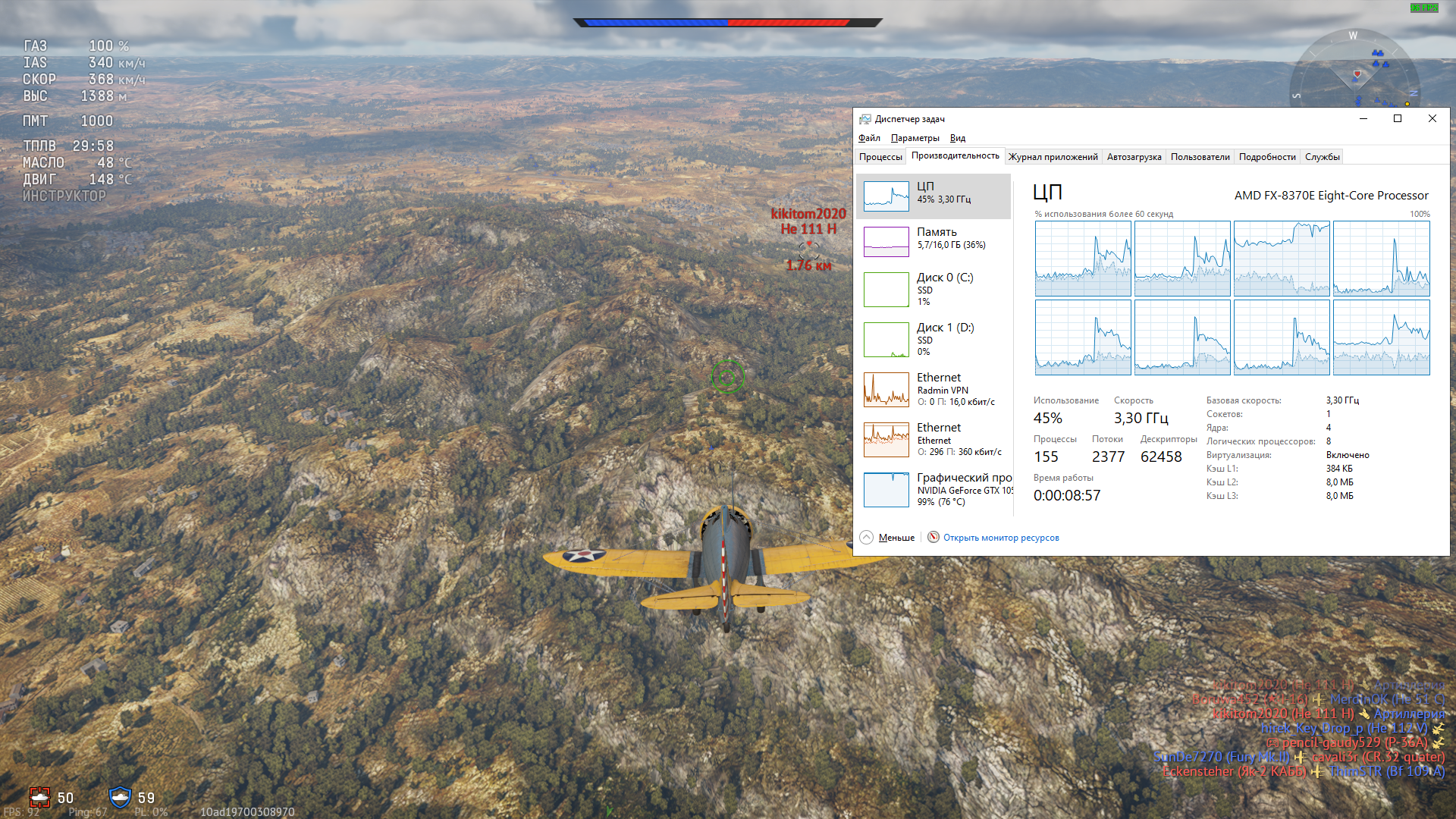
Task: Click the 45% usage value
Action: coord(1047,418)
